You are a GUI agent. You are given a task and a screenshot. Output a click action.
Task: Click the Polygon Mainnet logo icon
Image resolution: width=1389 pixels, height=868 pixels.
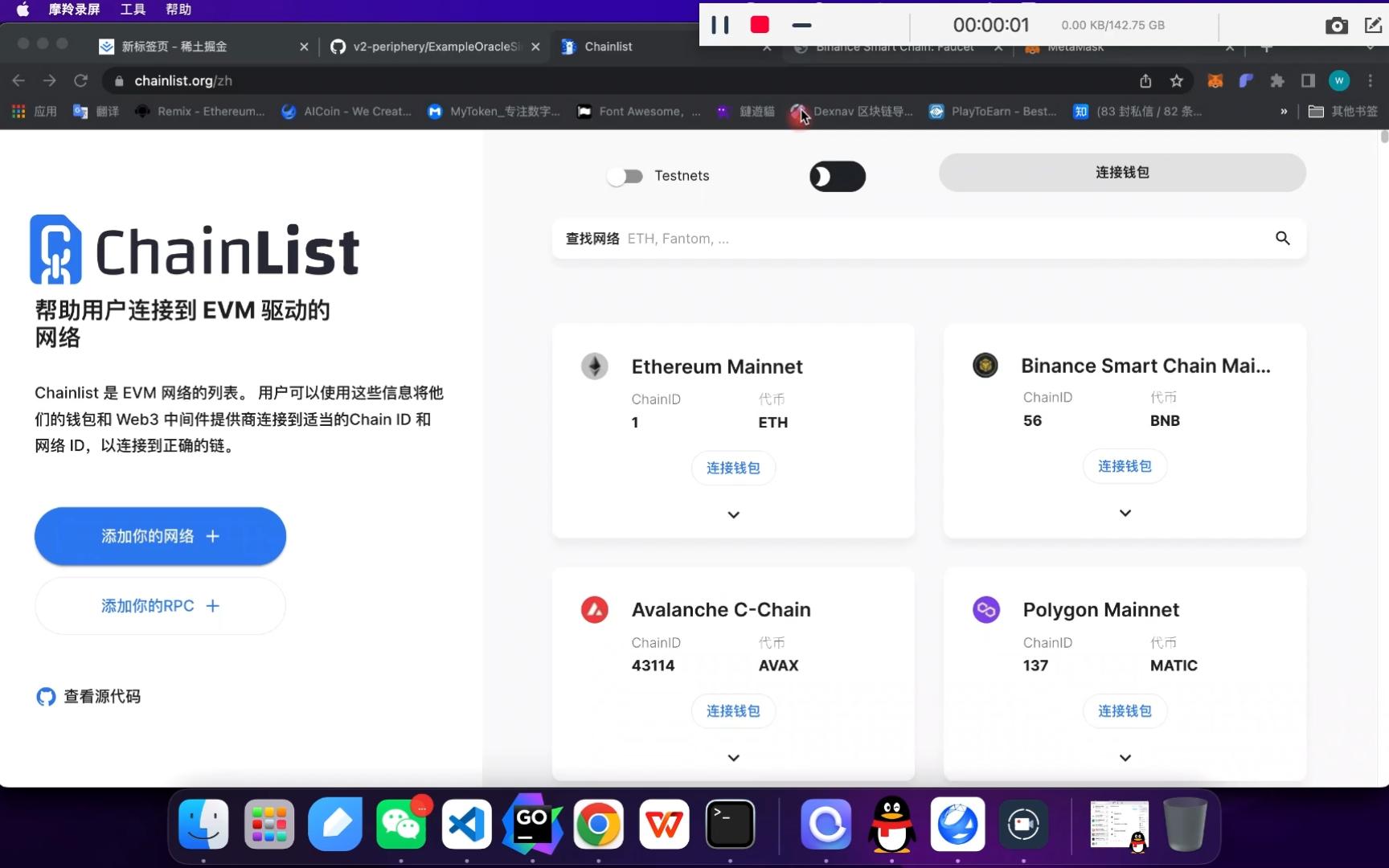click(985, 609)
